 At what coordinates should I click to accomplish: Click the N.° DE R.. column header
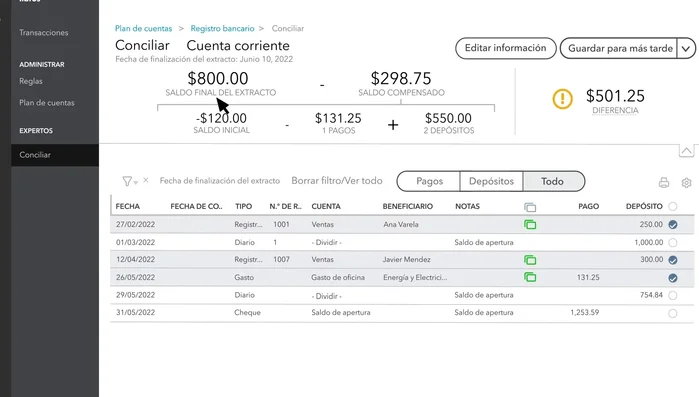[285, 206]
